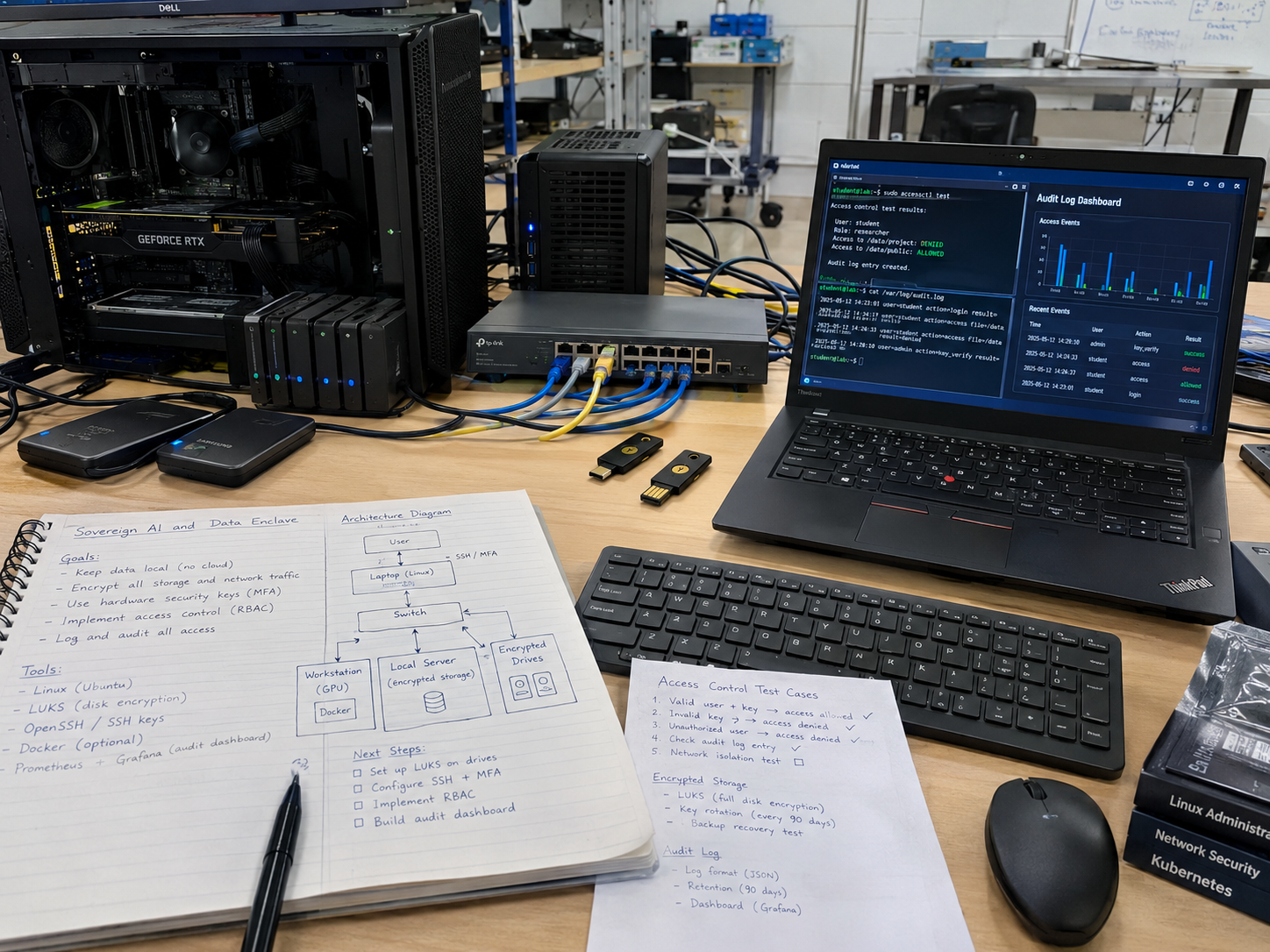Select the 'login' action cell

[x=1135, y=394]
